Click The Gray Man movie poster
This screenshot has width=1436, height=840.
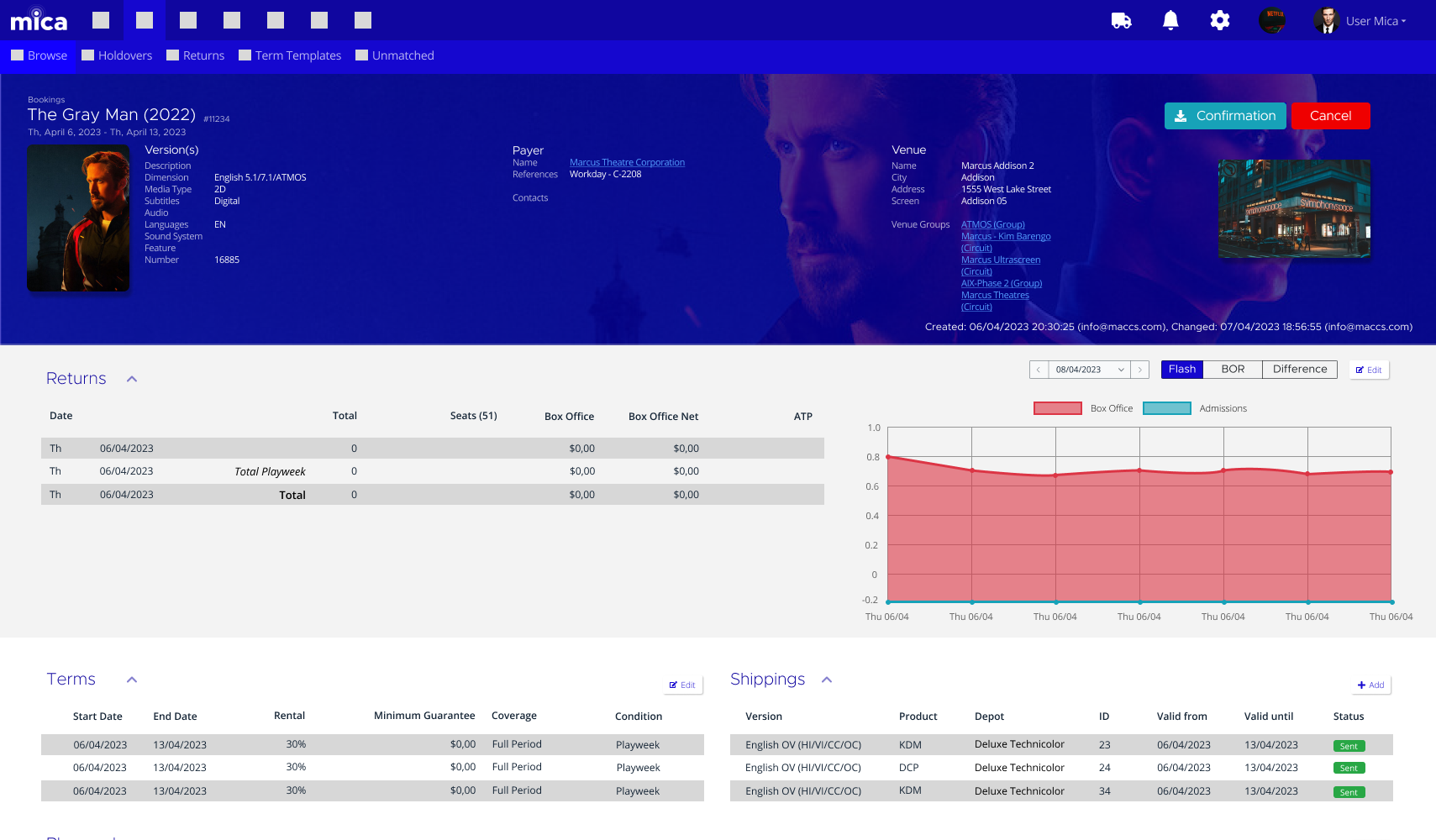click(78, 218)
